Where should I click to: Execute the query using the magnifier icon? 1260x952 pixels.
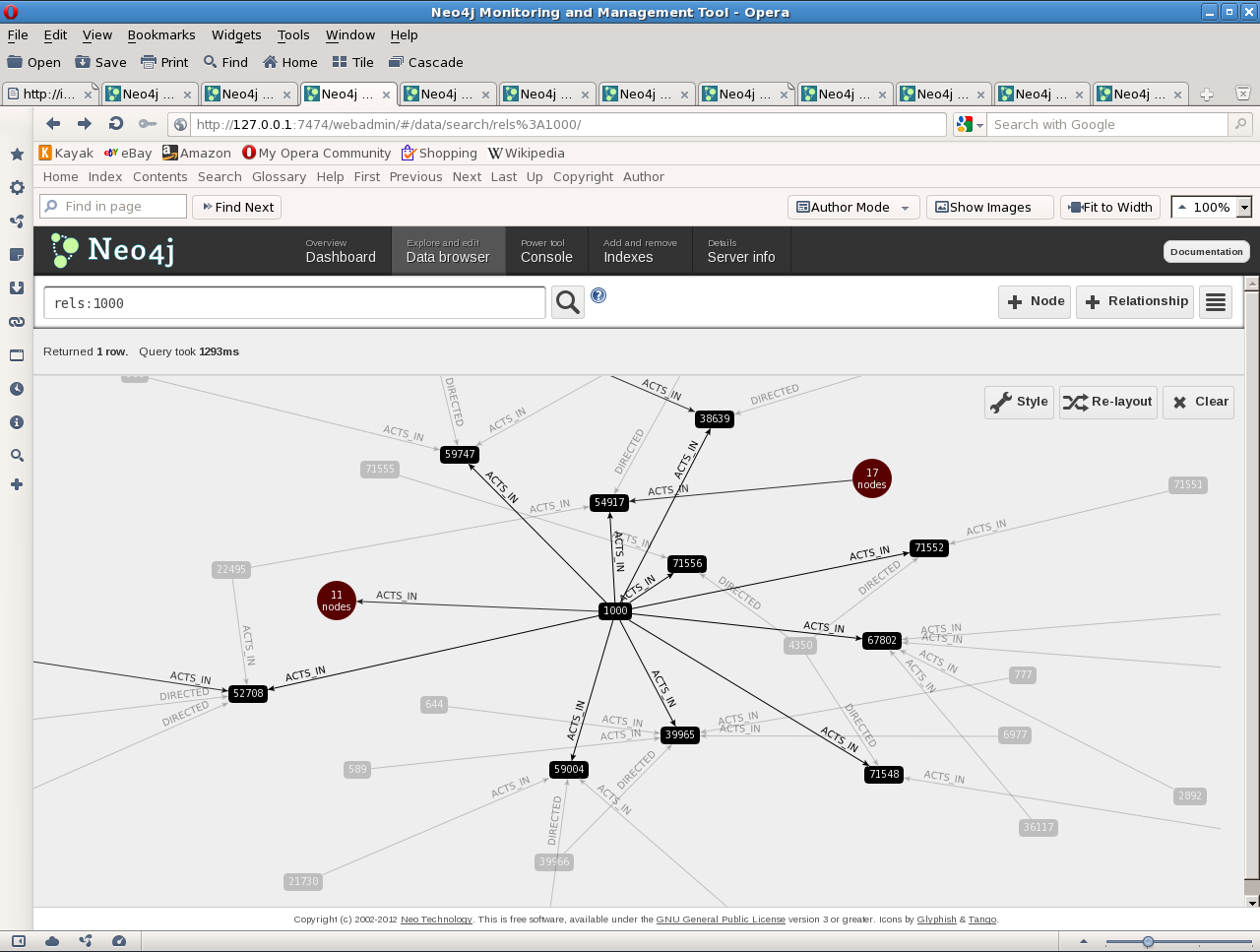567,302
